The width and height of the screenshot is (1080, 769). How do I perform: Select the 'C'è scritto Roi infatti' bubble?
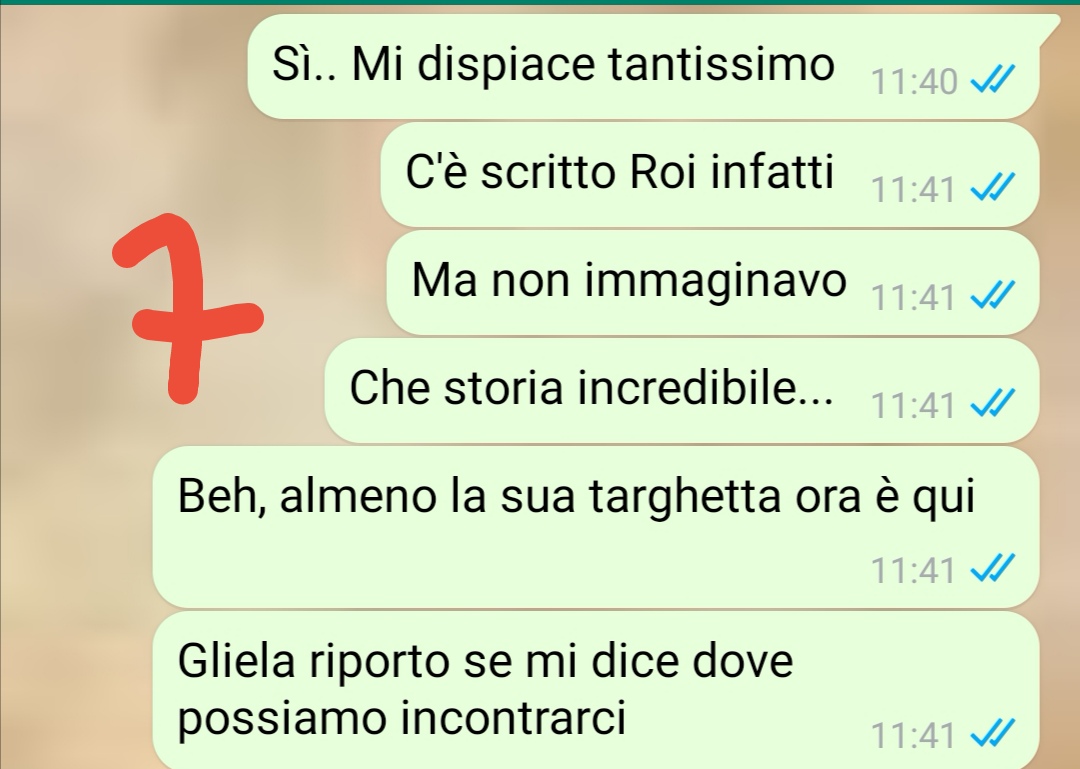pos(709,174)
